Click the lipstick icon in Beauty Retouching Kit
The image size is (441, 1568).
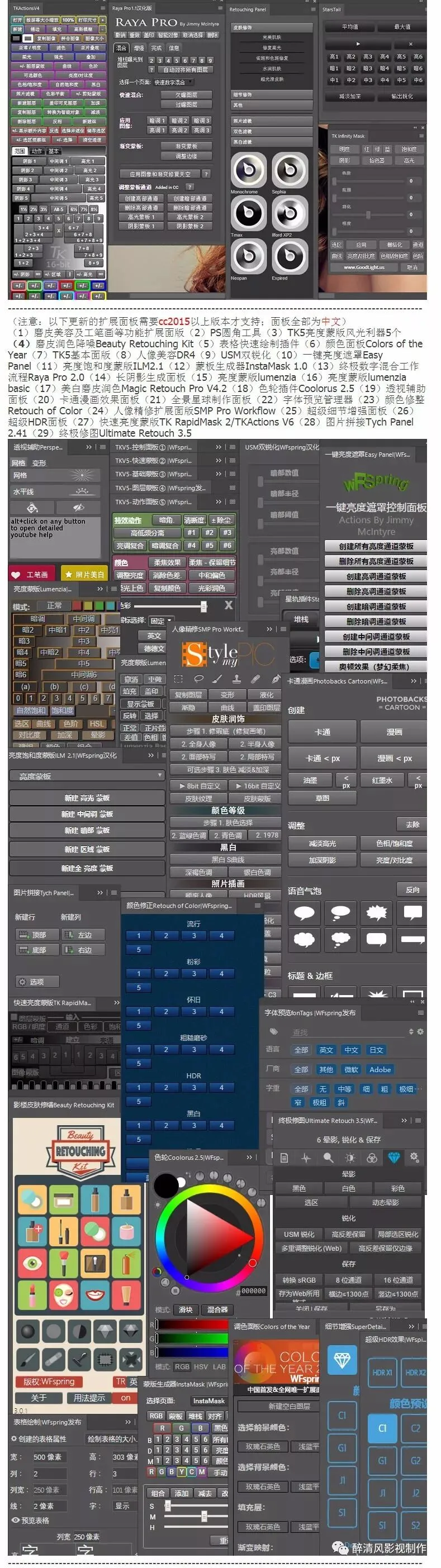[x=32, y=1295]
